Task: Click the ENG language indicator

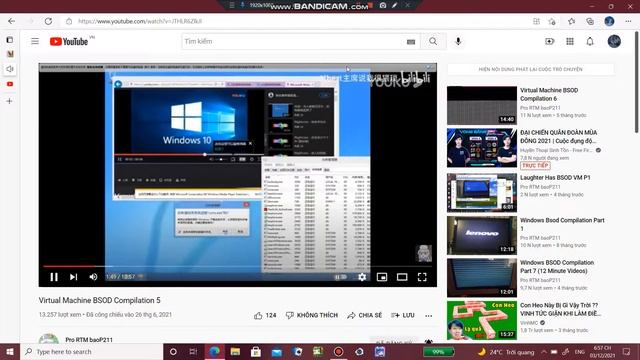Action: pos(580,352)
